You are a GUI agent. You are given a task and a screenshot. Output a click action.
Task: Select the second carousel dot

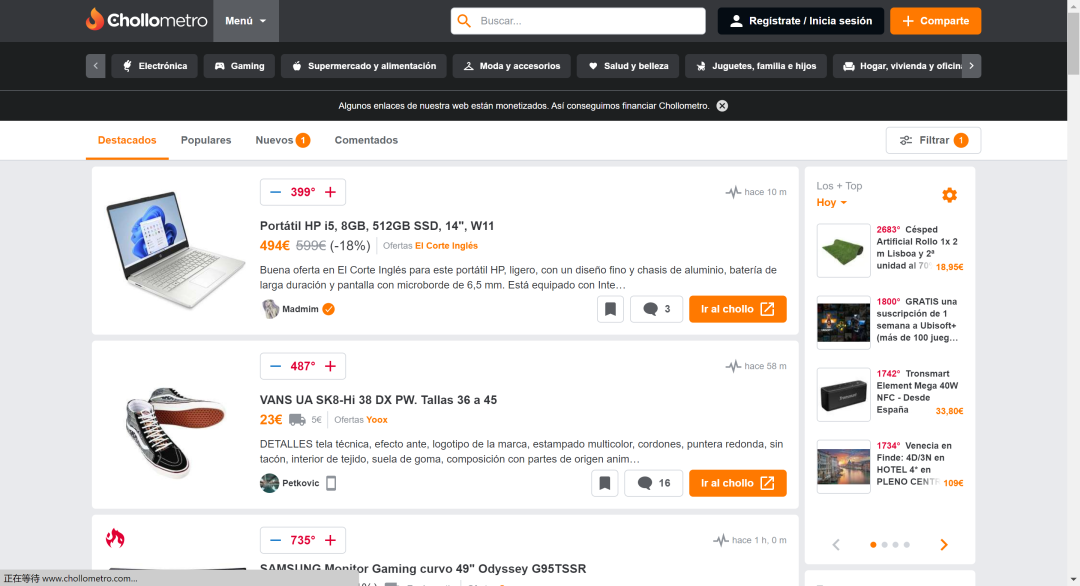coord(884,545)
